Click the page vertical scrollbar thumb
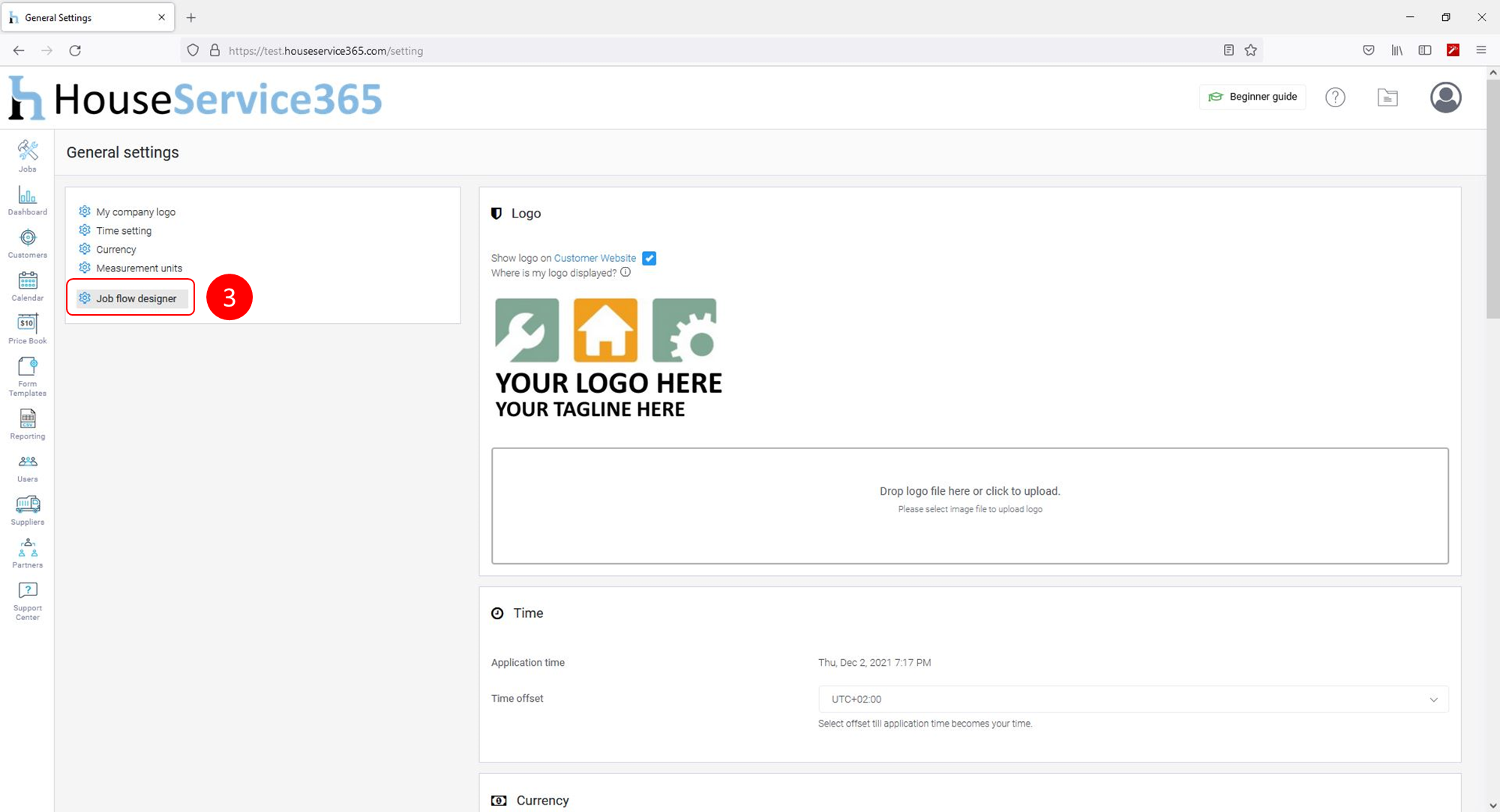The image size is (1500, 812). (1493, 199)
